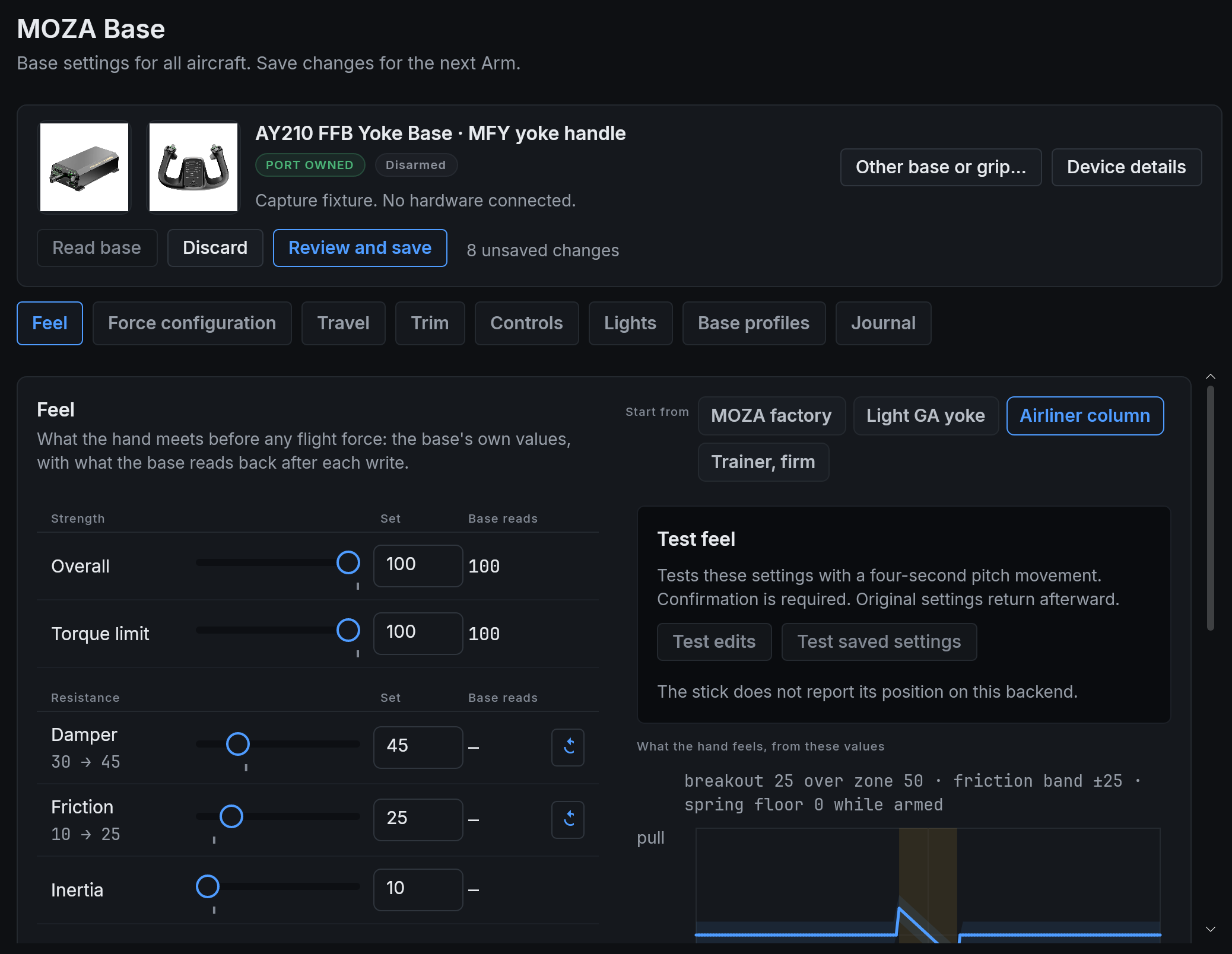Click Review and save
The height and width of the screenshot is (954, 1232).
coord(360,248)
